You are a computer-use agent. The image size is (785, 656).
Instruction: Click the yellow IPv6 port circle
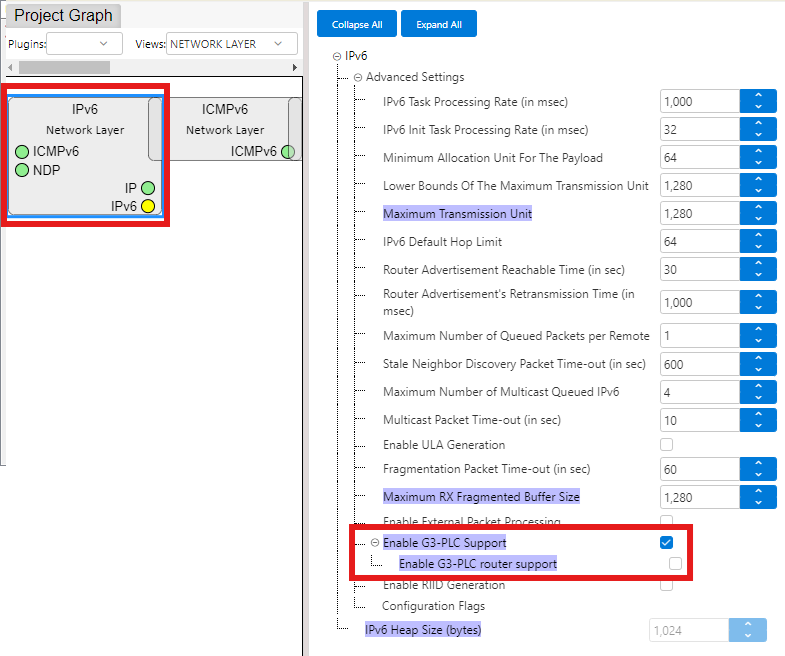pos(148,206)
